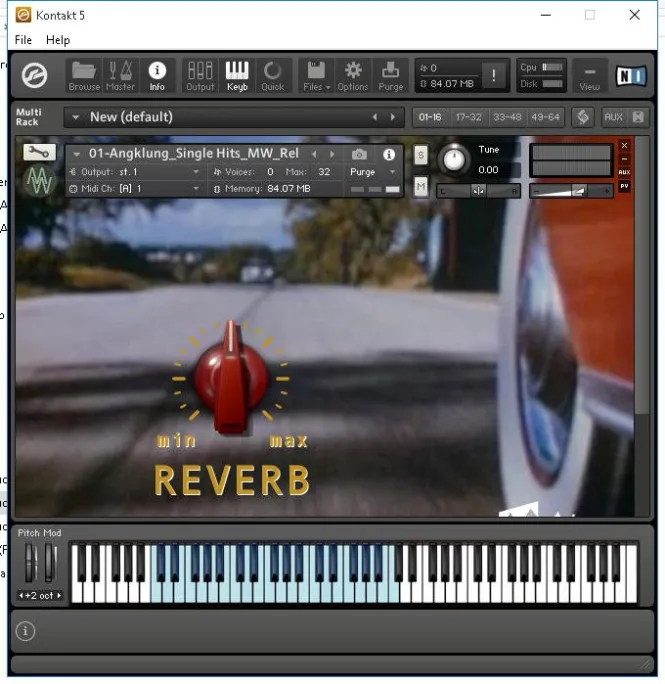Screen dimensions: 665x684
Task: Click the rack vertical scrollbar
Action: [x=641, y=275]
